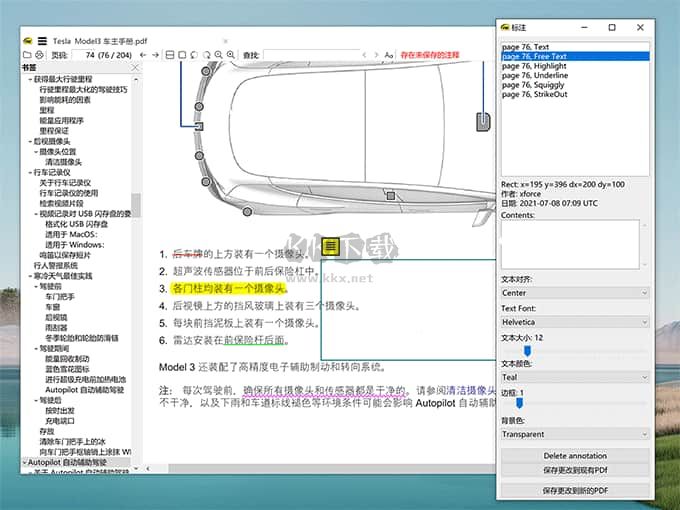Select 'page 76, Underline' annotation entry
Screen dimensions: 680x510
point(575,75)
